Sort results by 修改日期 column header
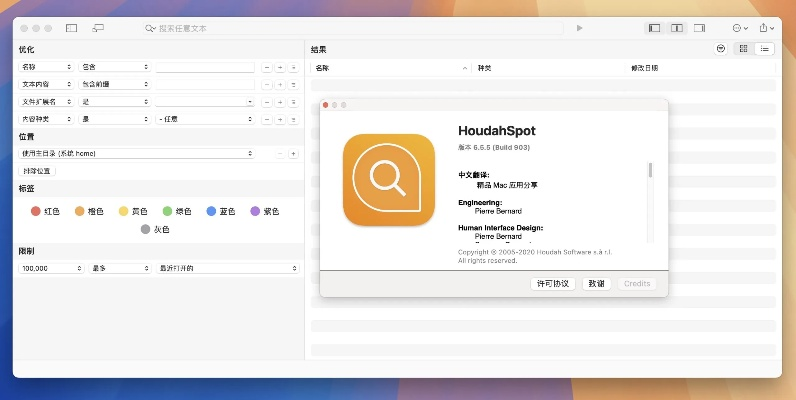The image size is (796, 400). tap(644, 68)
